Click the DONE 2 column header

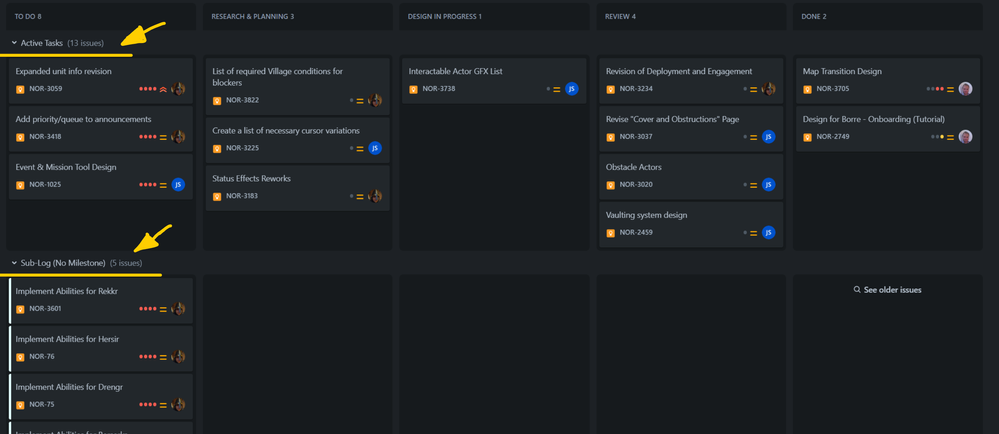point(888,17)
